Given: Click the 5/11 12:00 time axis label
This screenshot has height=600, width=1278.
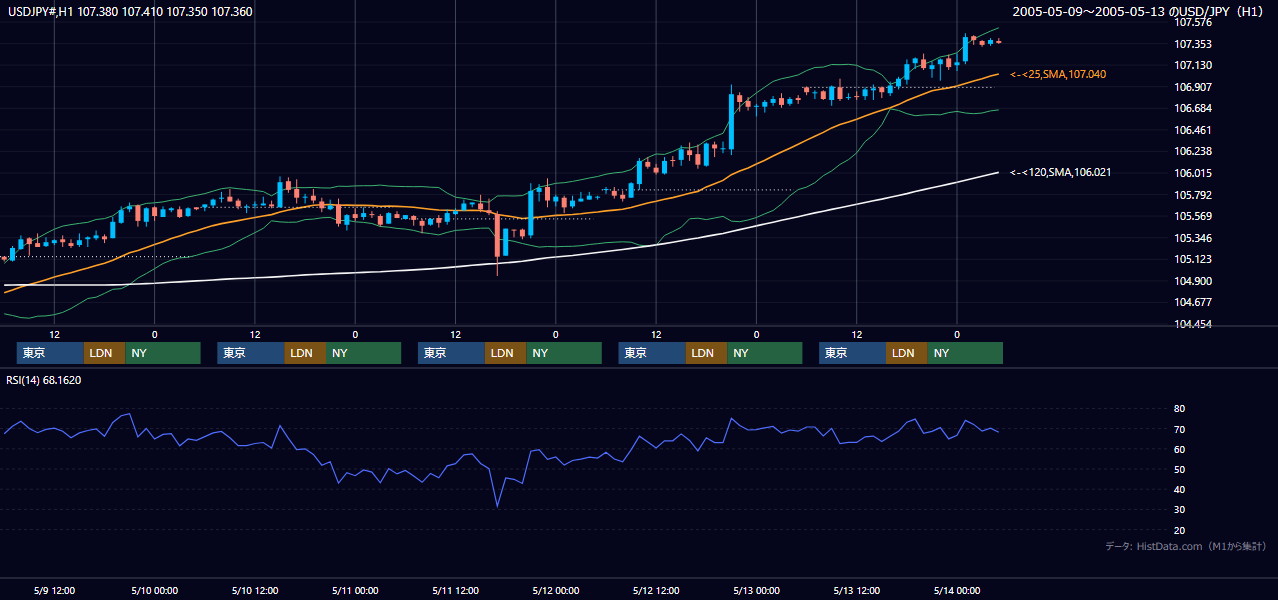Looking at the screenshot, I should click(x=456, y=590).
